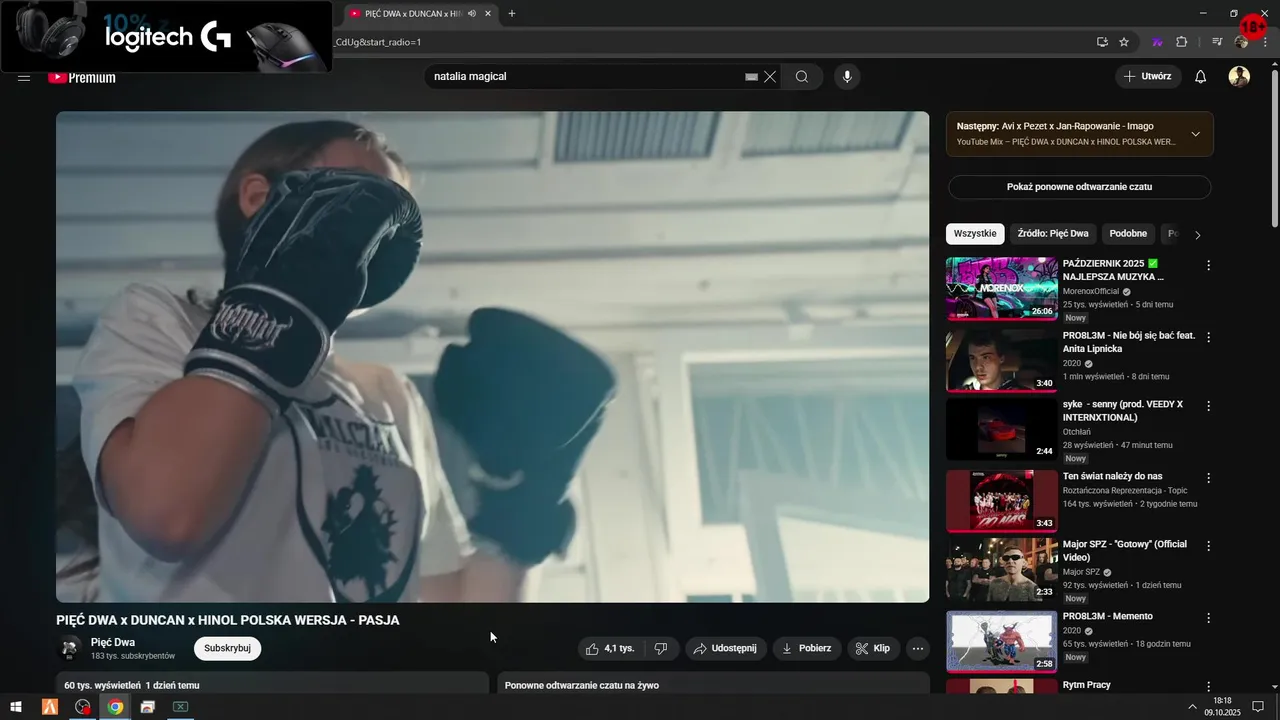Open the purple extension icon in the toolbar
This screenshot has width=1280, height=720.
pos(1157,42)
